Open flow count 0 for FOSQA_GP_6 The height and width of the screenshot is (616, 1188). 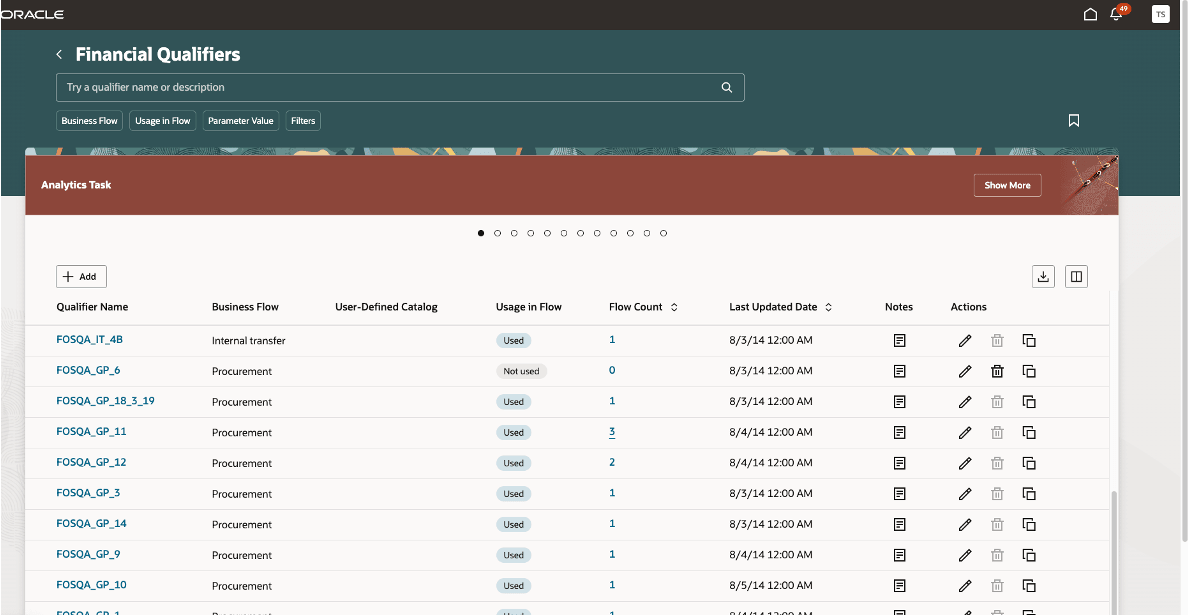[612, 371]
